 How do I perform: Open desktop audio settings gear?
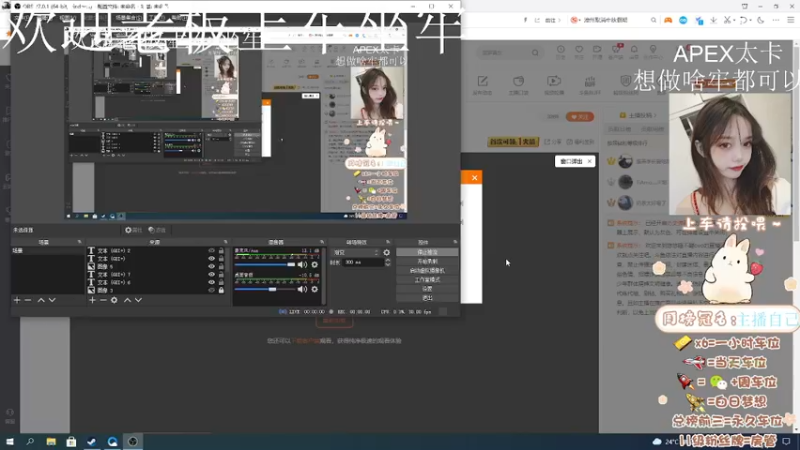(x=315, y=289)
